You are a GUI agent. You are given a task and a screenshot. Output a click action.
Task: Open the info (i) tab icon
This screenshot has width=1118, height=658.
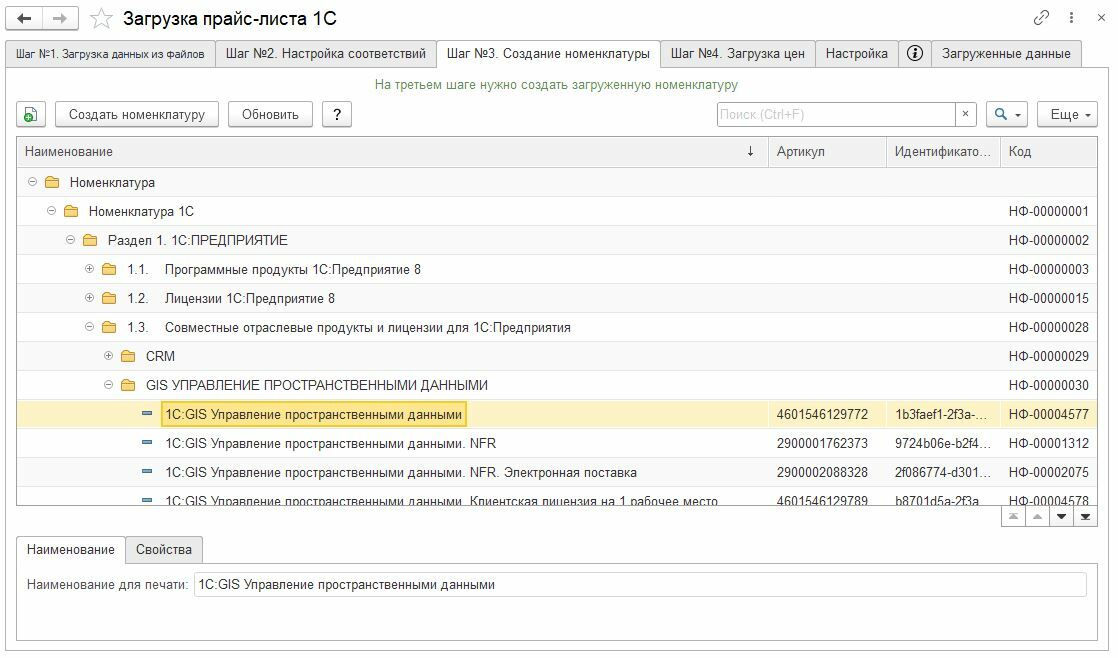tap(915, 54)
